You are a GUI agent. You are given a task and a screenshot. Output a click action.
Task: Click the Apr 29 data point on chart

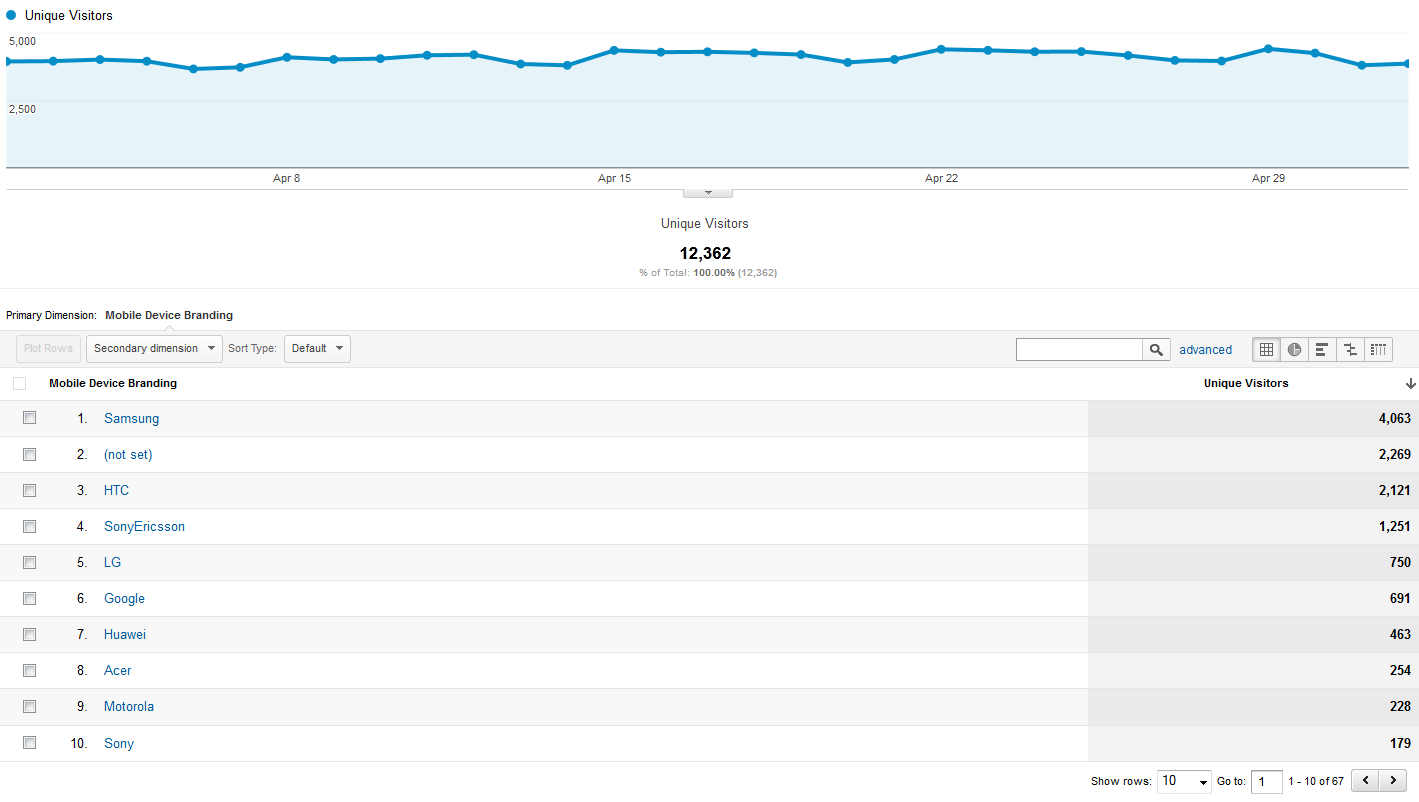[x=1268, y=48]
